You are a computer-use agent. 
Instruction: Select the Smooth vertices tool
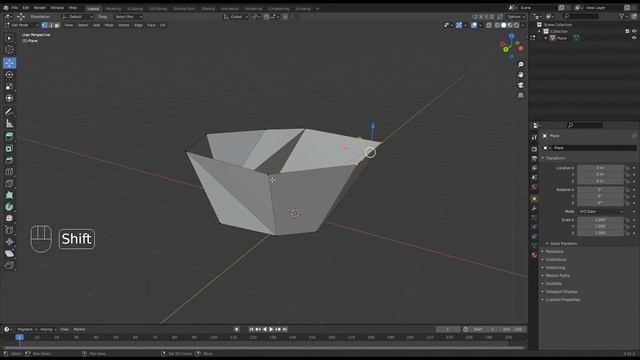9,218
